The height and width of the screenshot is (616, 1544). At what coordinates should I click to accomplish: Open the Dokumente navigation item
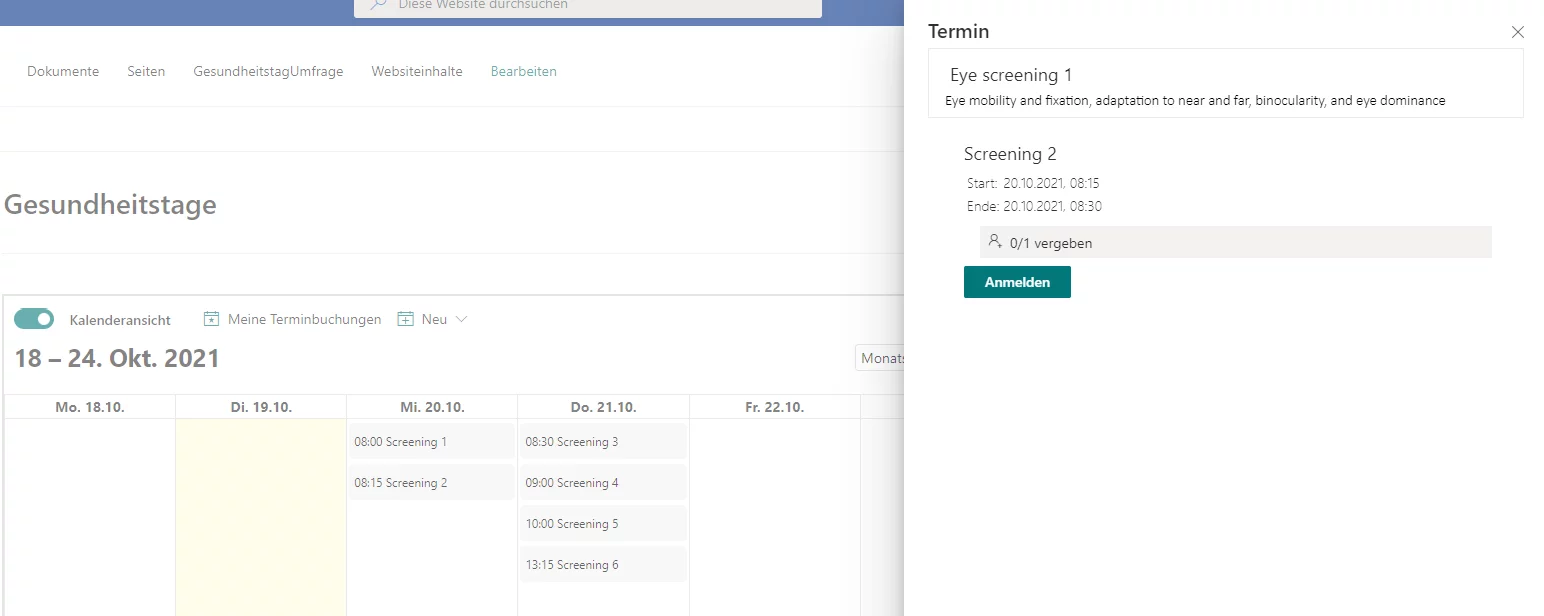pos(62,71)
